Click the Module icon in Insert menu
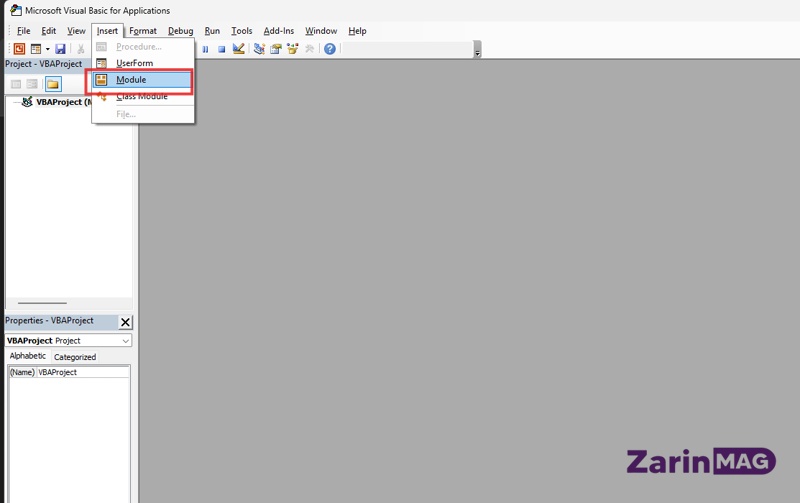The width and height of the screenshot is (800, 503). [x=102, y=80]
